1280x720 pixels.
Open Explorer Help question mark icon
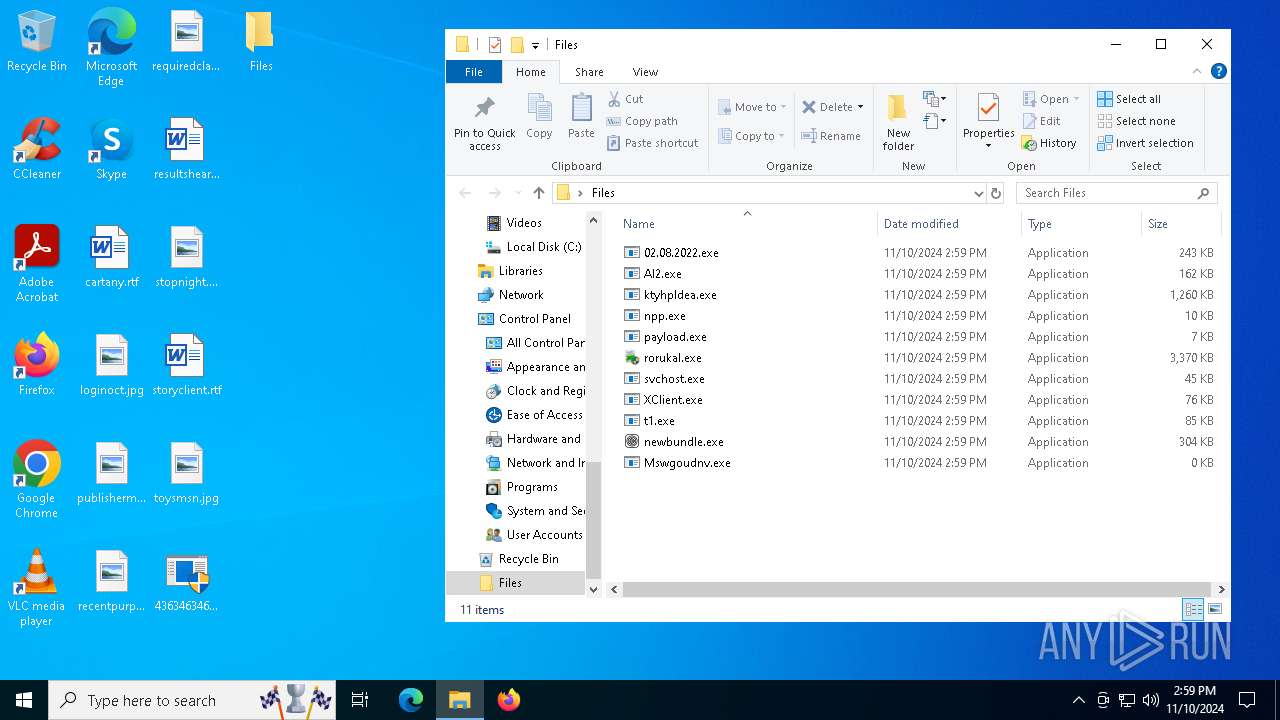click(x=1218, y=72)
